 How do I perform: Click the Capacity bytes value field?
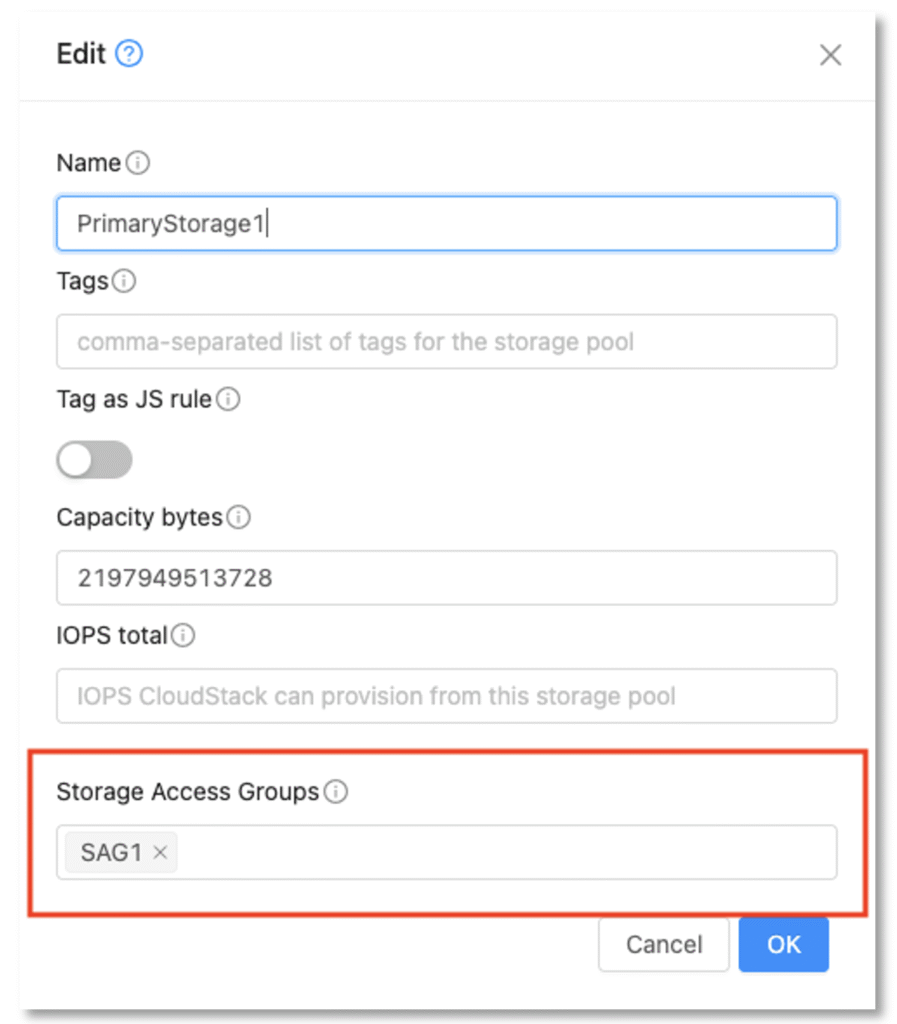click(446, 578)
